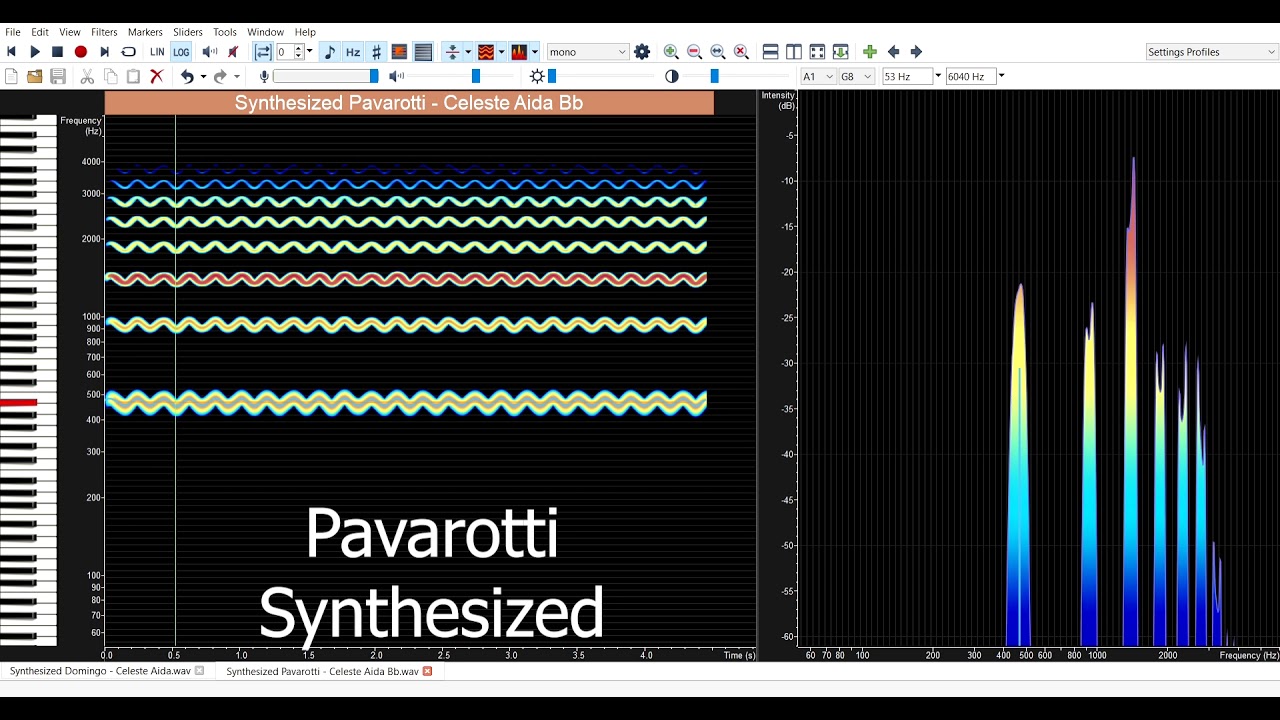Increase the transpose value stepper

(x=298, y=48)
